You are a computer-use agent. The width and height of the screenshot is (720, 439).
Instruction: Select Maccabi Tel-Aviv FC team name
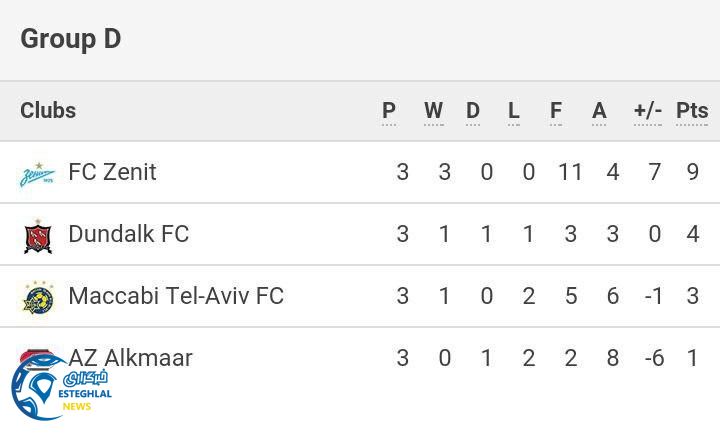pos(176,296)
